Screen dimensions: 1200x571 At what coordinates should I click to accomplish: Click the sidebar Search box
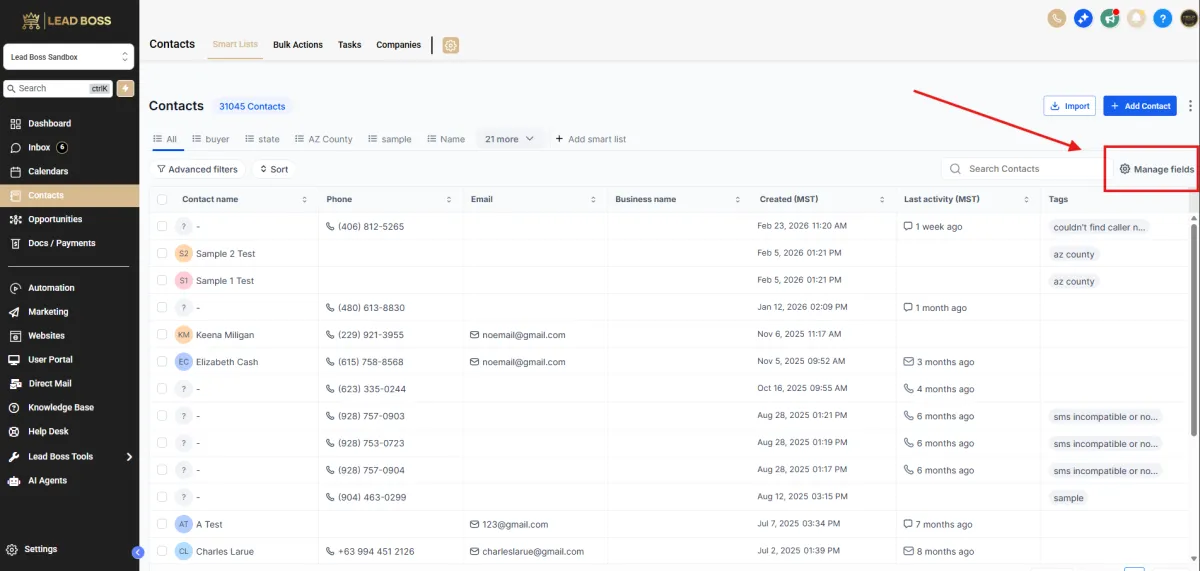[x=58, y=88]
